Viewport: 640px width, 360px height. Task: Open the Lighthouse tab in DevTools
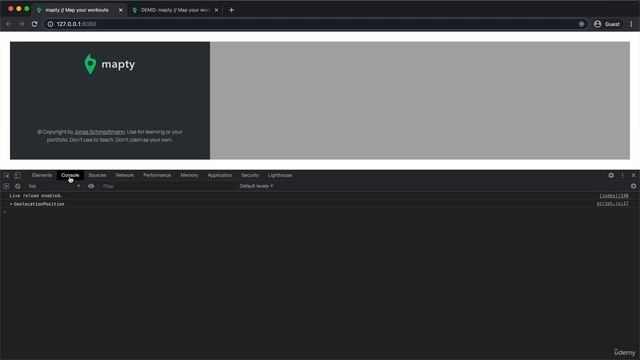(280, 175)
